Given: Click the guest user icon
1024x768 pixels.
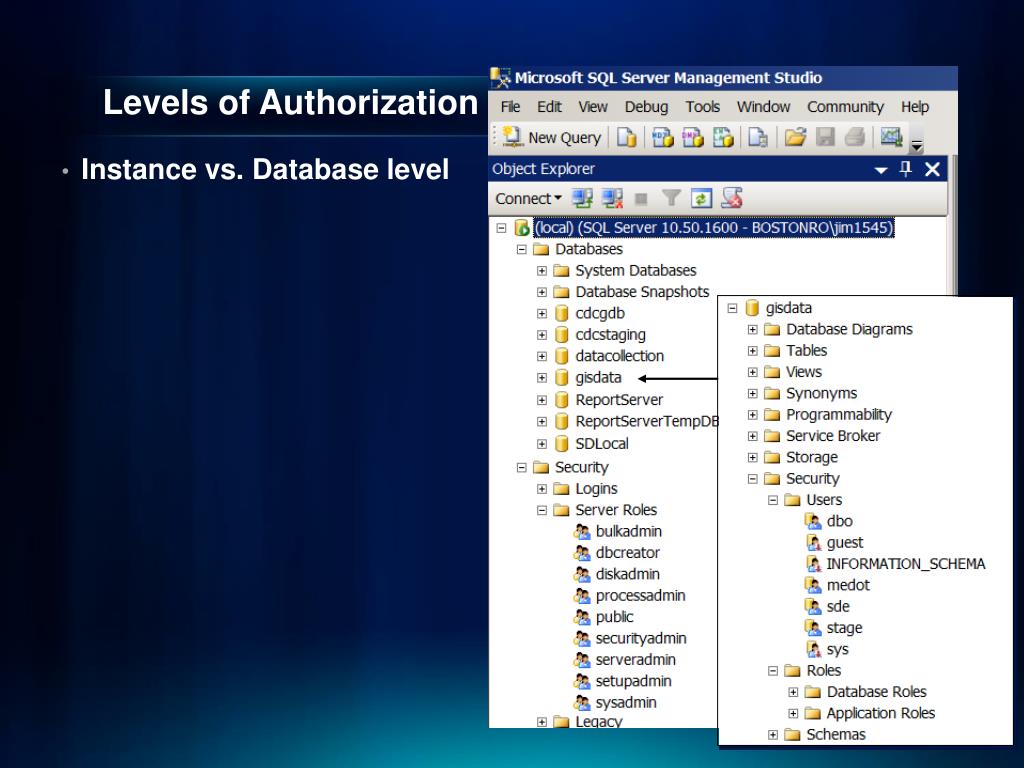Looking at the screenshot, I should tap(813, 543).
